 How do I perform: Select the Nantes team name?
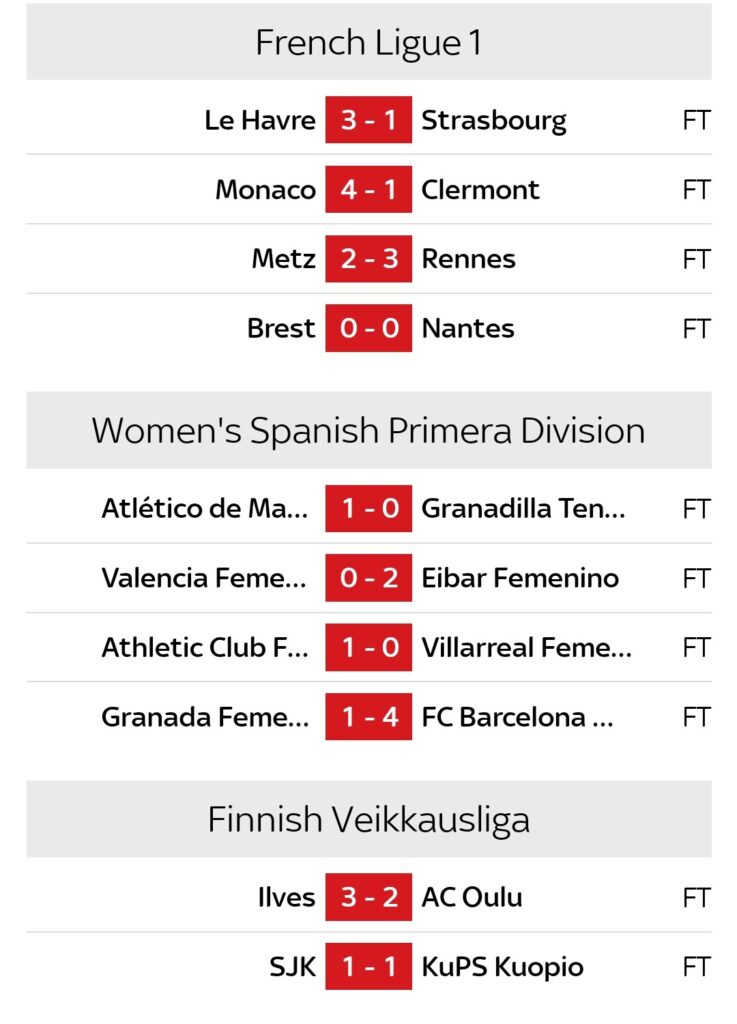pyautogui.click(x=467, y=328)
